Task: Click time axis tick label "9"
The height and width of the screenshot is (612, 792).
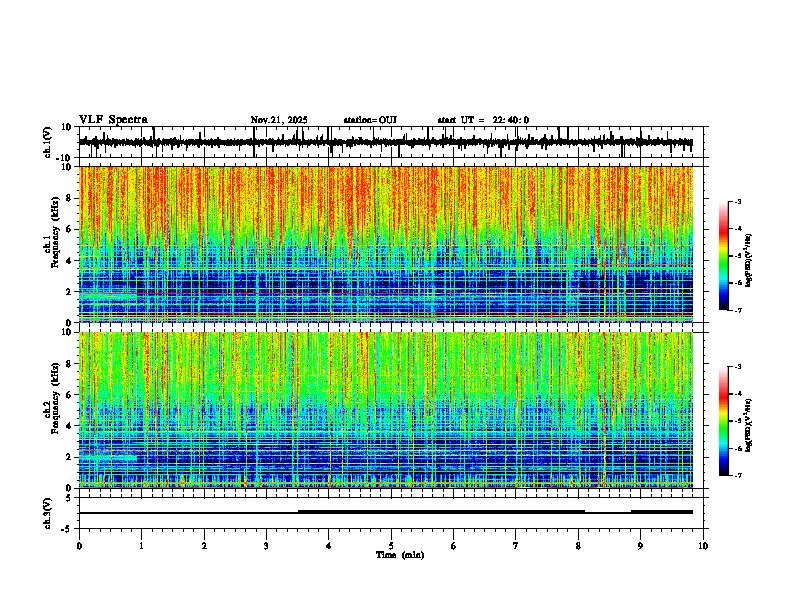Action: point(640,546)
